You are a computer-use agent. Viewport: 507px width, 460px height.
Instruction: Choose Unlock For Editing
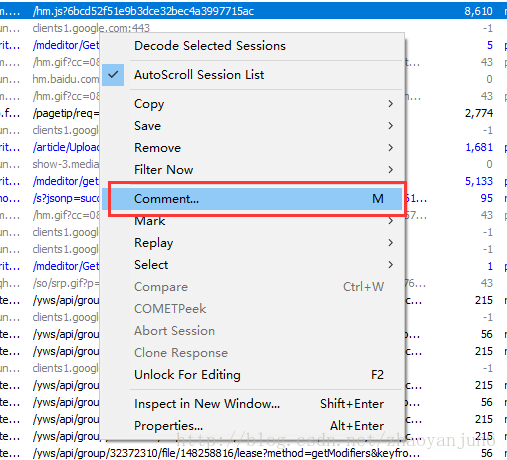pyautogui.click(x=187, y=375)
